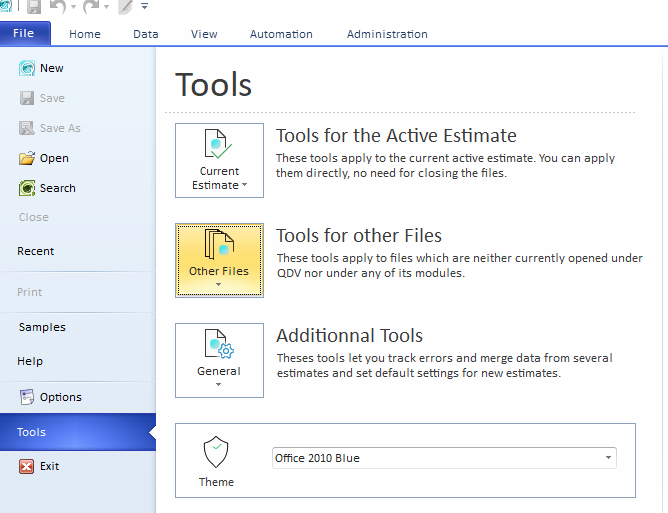This screenshot has height=513, width=668.
Task: Open the quick access toolbar customize arrow
Action: (x=145, y=7)
